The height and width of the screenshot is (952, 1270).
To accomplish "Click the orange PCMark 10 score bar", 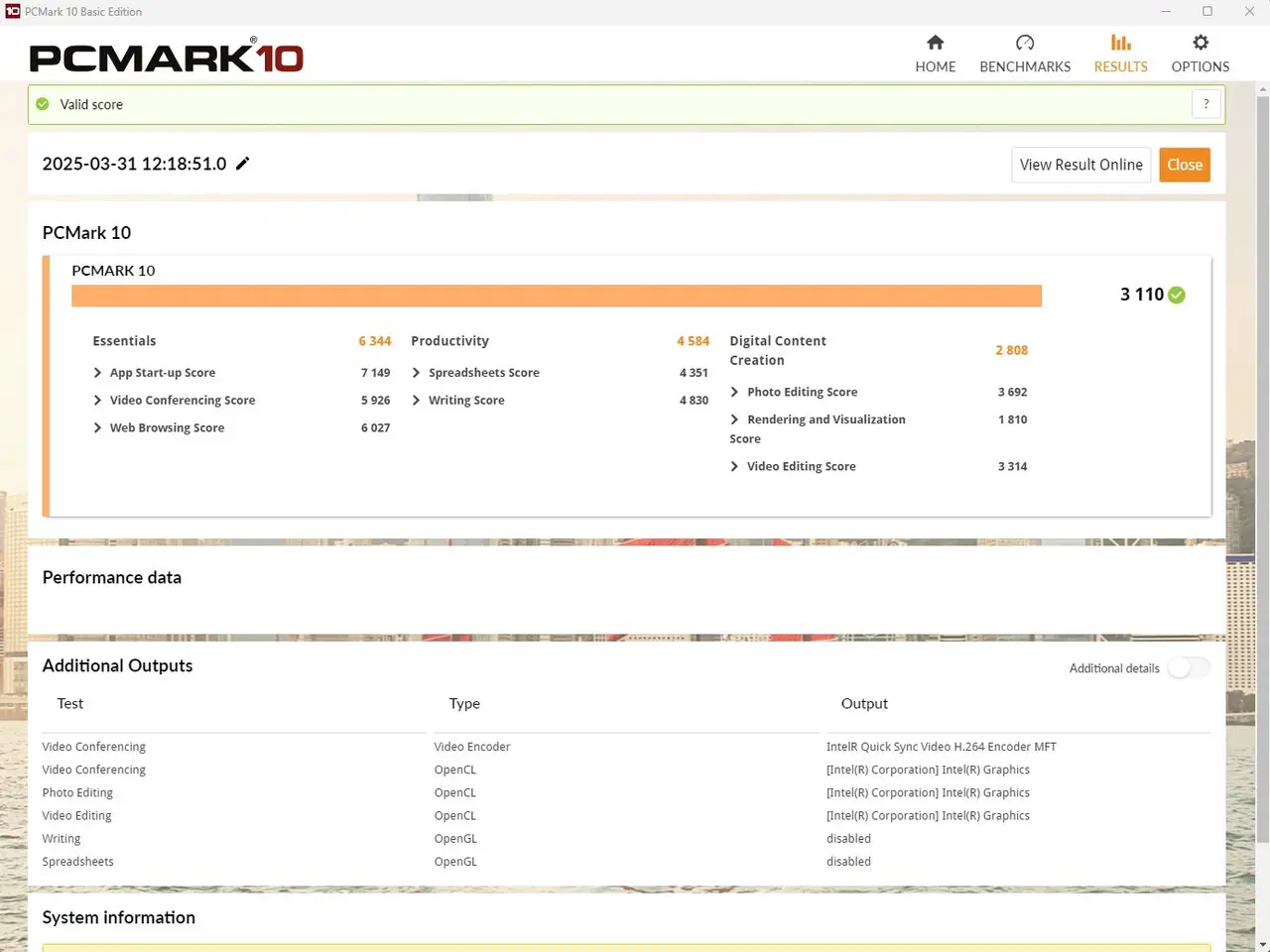I will click(556, 296).
